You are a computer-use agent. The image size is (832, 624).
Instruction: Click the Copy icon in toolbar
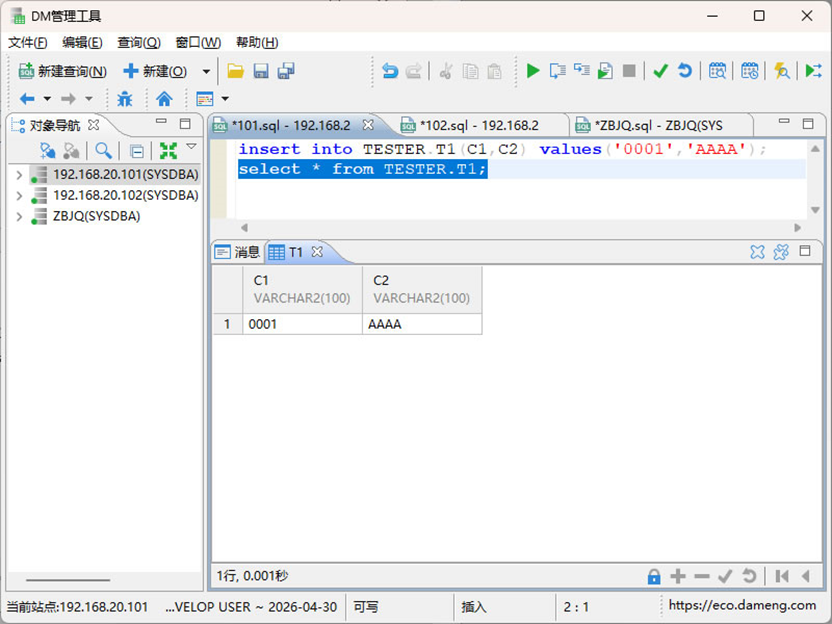(x=470, y=71)
